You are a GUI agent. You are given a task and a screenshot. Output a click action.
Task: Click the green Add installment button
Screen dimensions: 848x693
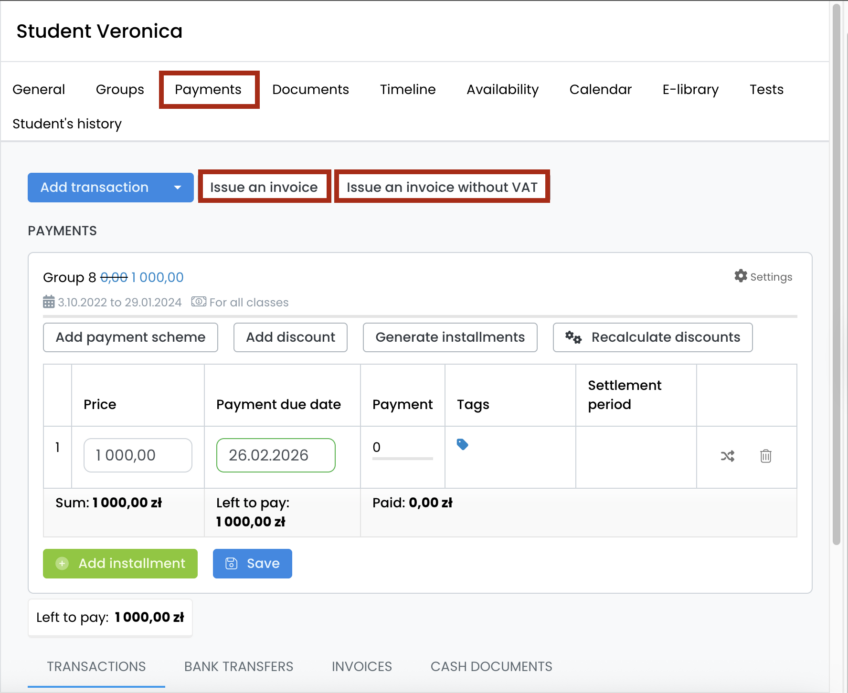[x=120, y=564]
